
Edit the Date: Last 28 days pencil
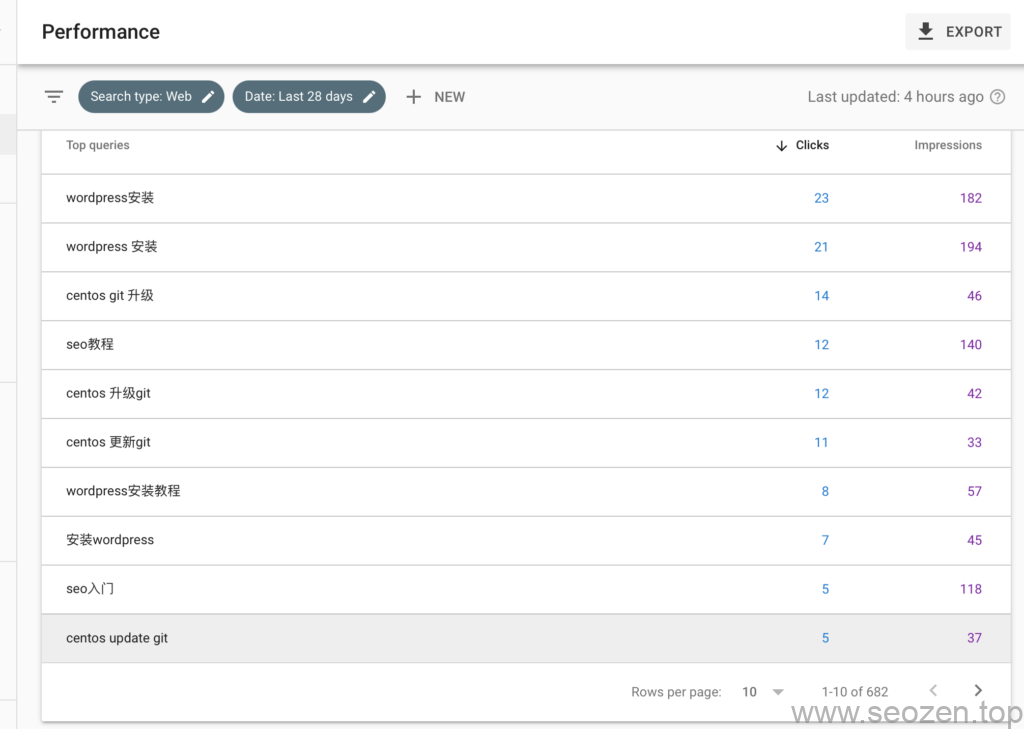369,97
